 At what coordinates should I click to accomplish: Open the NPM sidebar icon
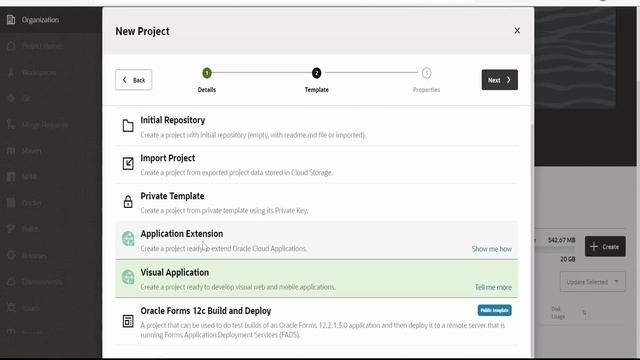tap(11, 176)
